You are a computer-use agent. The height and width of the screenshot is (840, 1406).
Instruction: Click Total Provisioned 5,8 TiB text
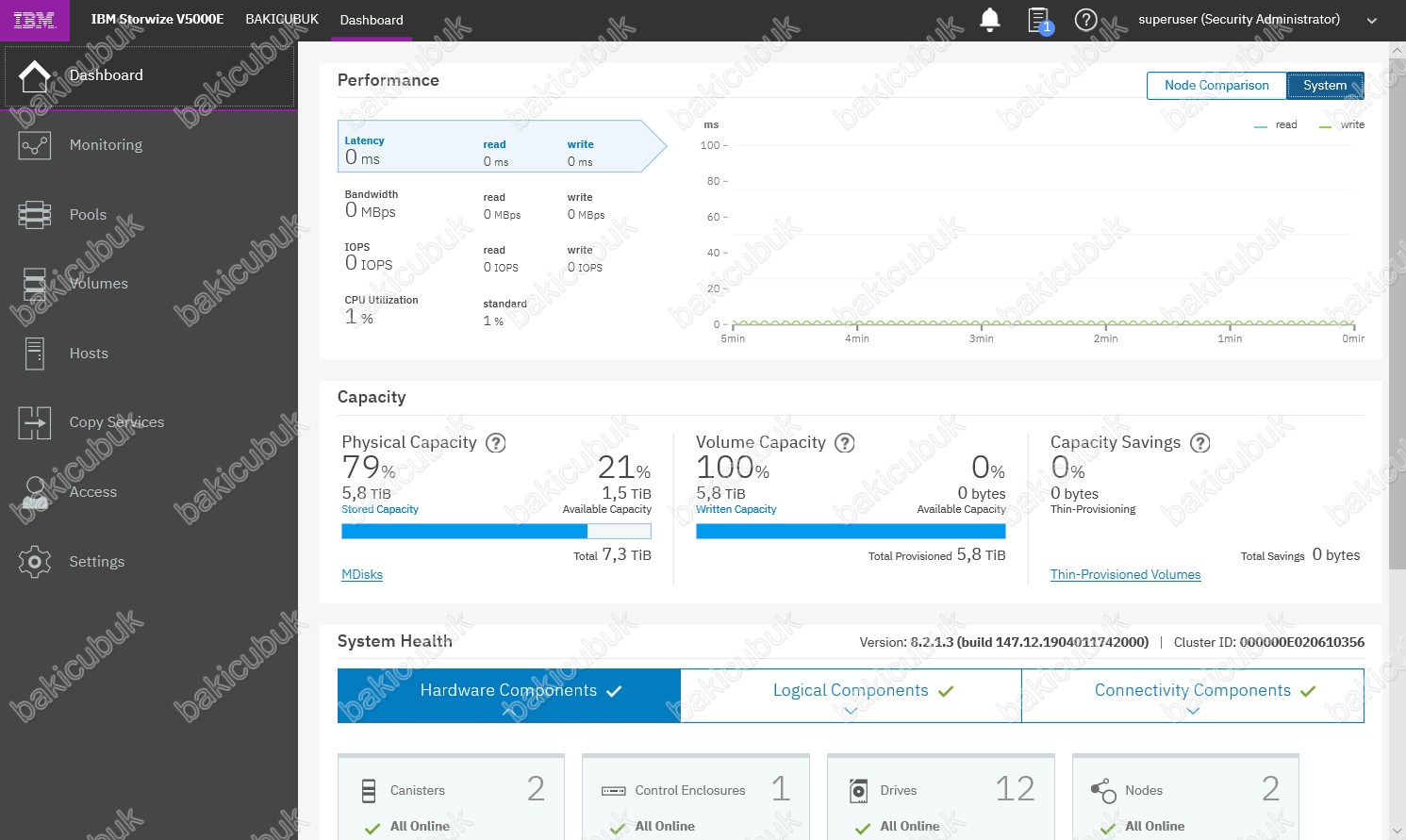(937, 555)
